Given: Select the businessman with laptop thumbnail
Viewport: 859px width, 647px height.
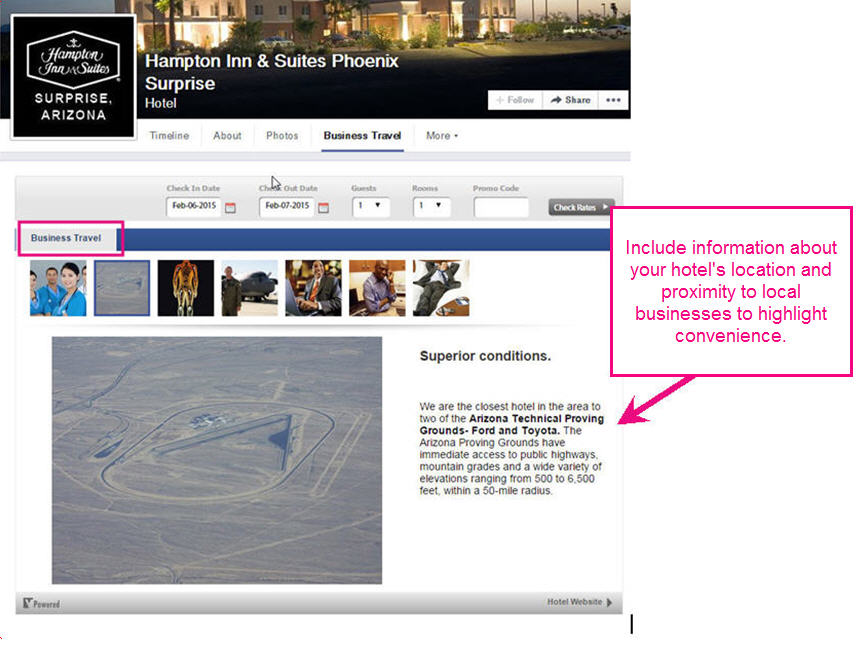Looking at the screenshot, I should pyautogui.click(x=313, y=288).
